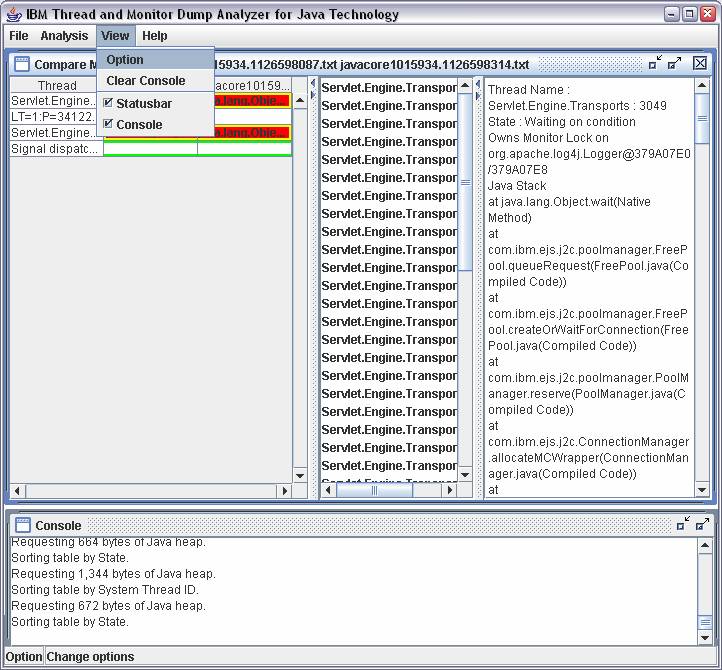The width and height of the screenshot is (722, 670).
Task: Click the 'Option' status bar label
Action: pyautogui.click(x=23, y=656)
